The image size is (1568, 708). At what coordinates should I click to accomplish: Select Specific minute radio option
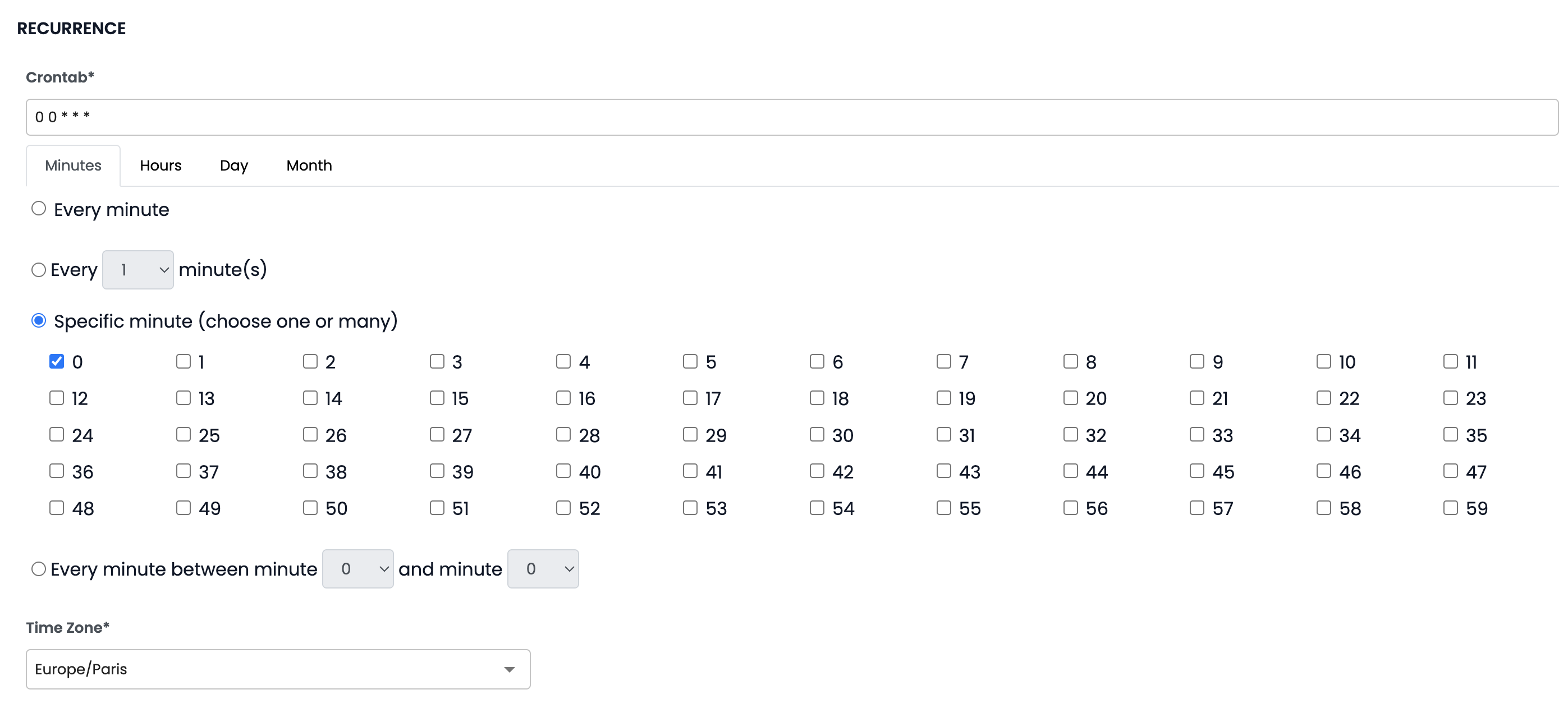(38, 320)
